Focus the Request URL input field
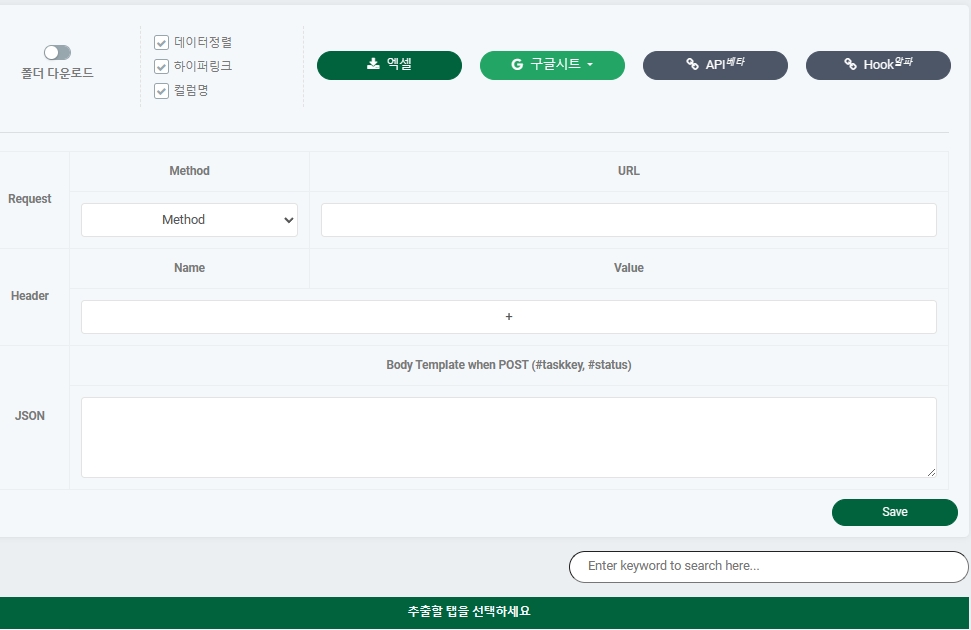 pos(628,220)
